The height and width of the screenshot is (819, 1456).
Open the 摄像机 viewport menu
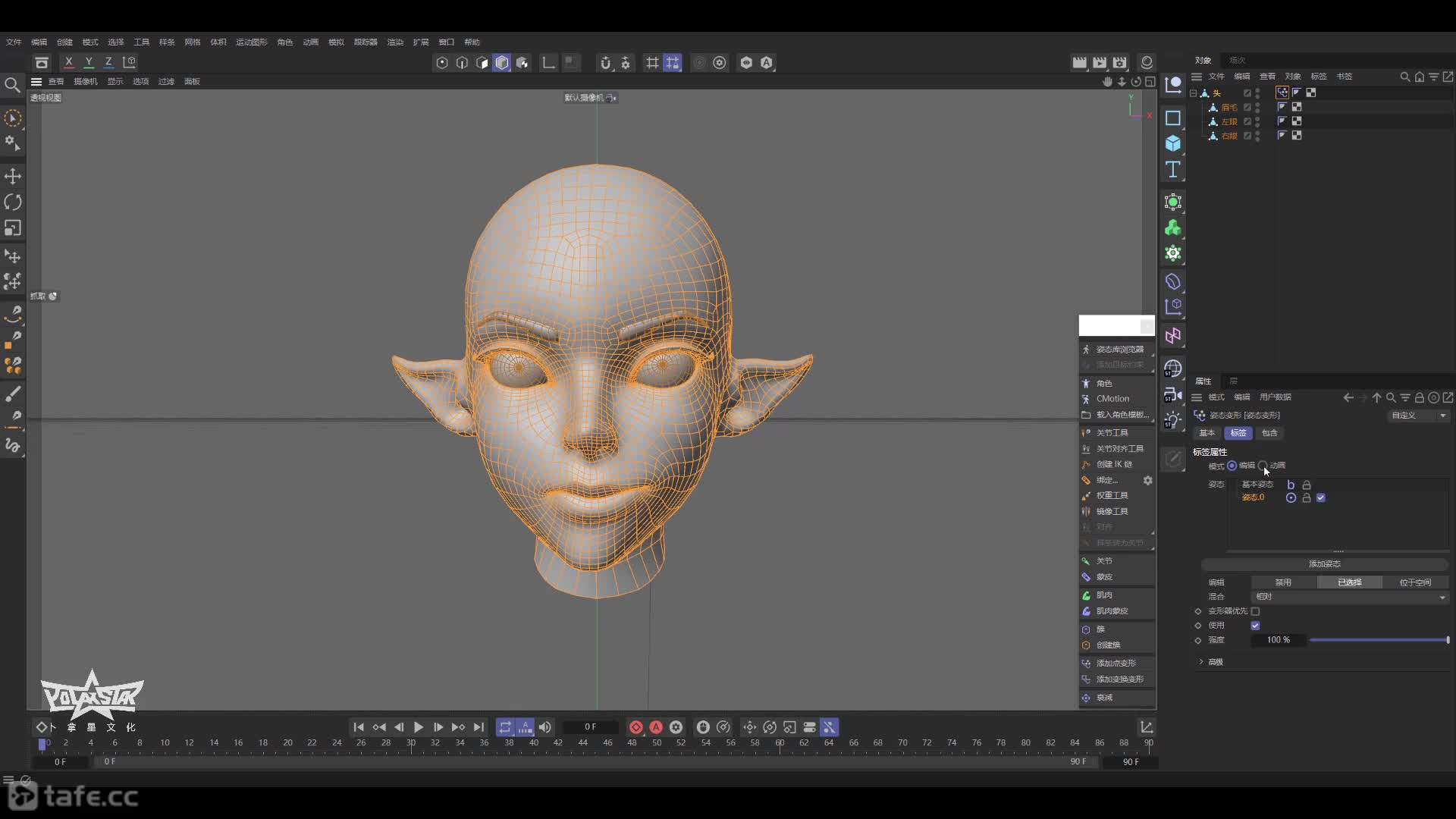tap(86, 81)
